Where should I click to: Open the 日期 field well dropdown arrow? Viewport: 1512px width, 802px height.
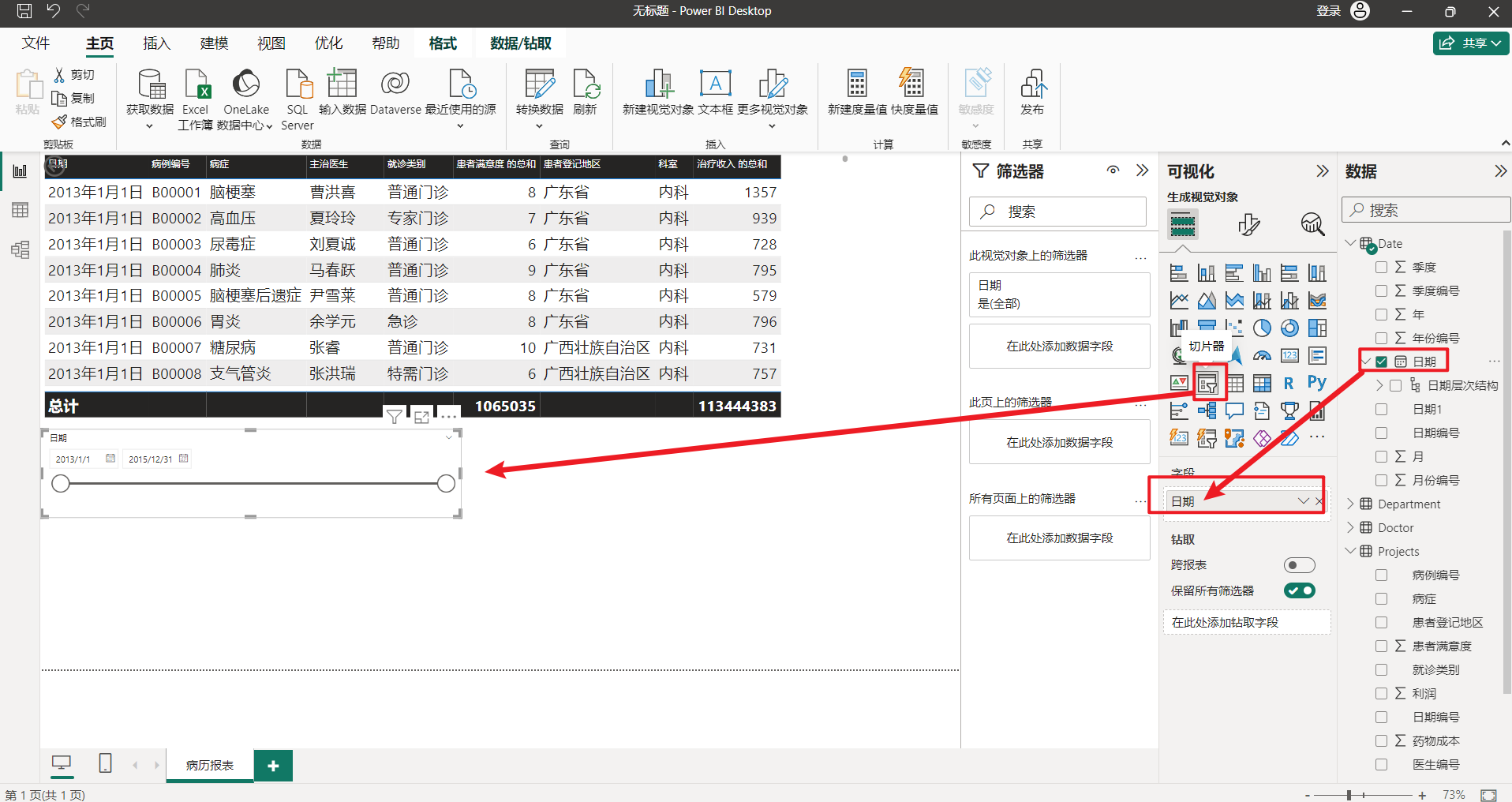[x=1303, y=501]
